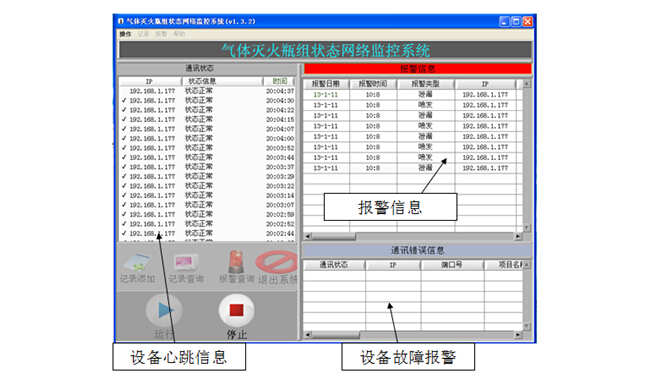Image resolution: width=661 pixels, height=378 pixels.
Task: Toggle checkmark on the 20:03:52 heartbeat row
Action: click(124, 148)
